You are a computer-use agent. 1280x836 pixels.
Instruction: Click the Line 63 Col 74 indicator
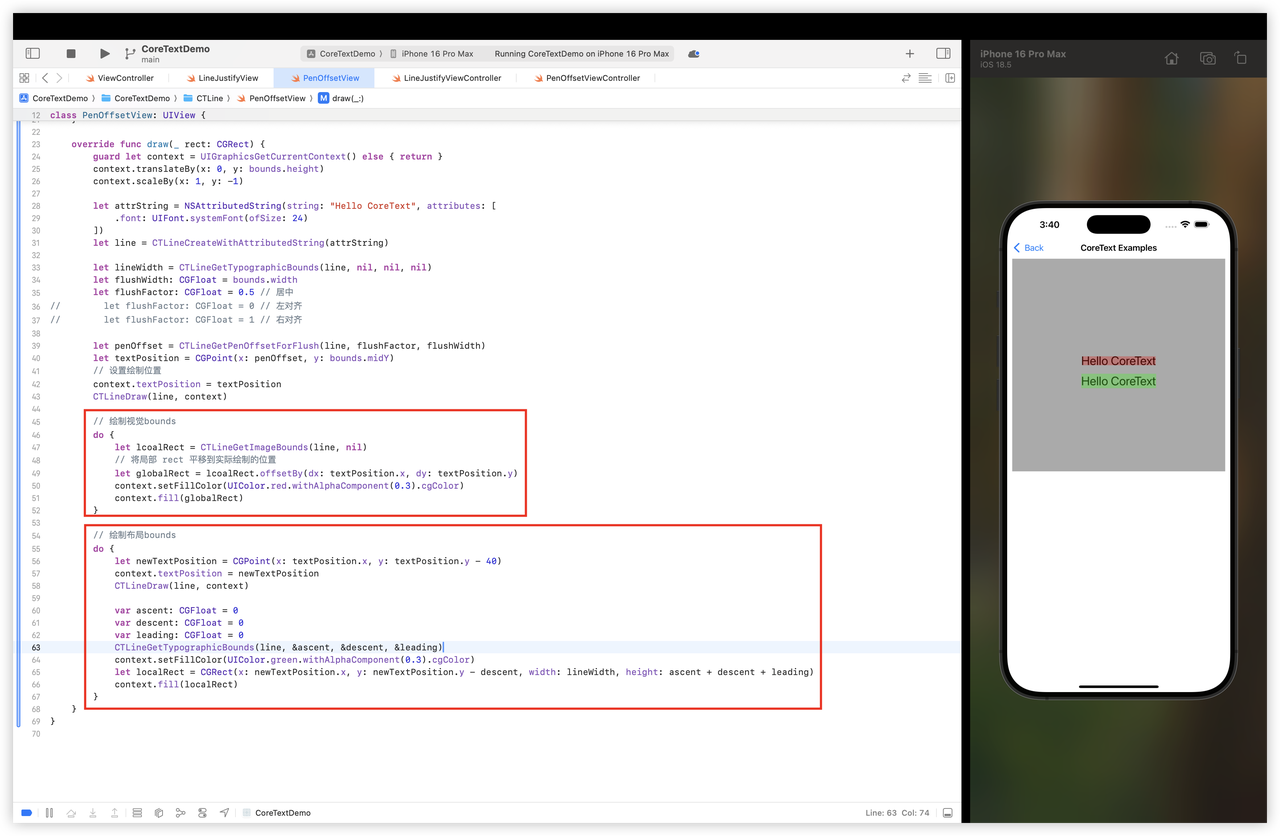897,813
